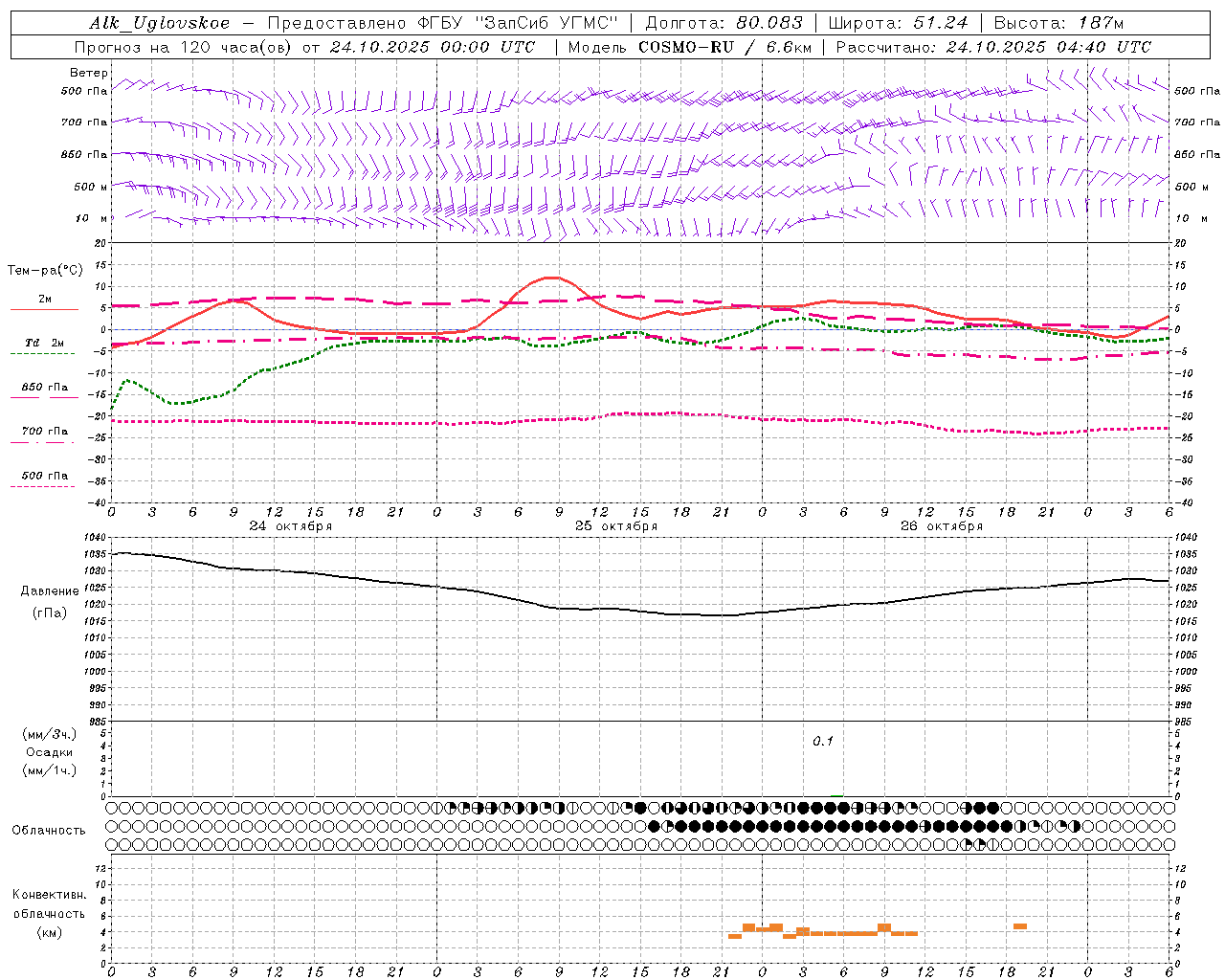Image resolution: width=1225 pixels, height=980 pixels.
Task: Click the 850 гПа temperature legend entry
Action: pyautogui.click(x=45, y=388)
